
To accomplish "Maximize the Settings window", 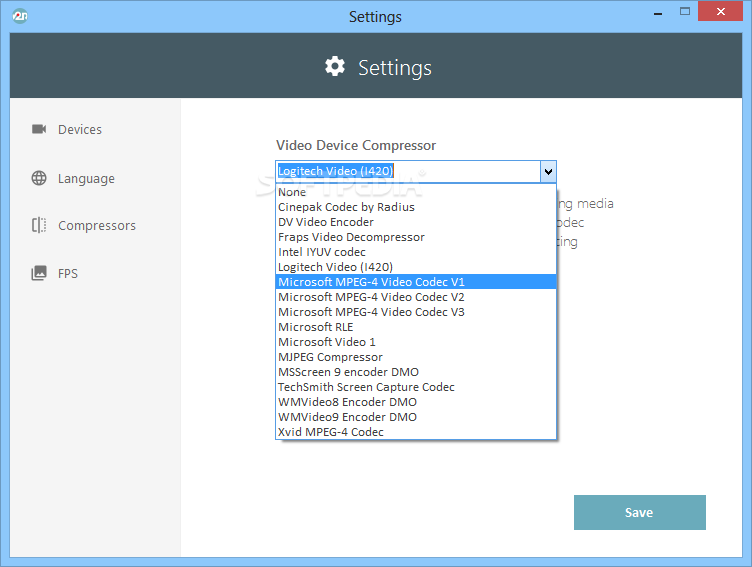I will [684, 12].
